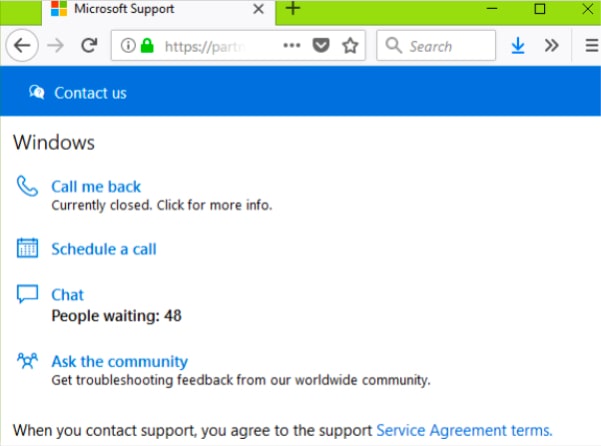601x446 pixels.
Task: Save page to Pocket icon
Action: coord(321,46)
